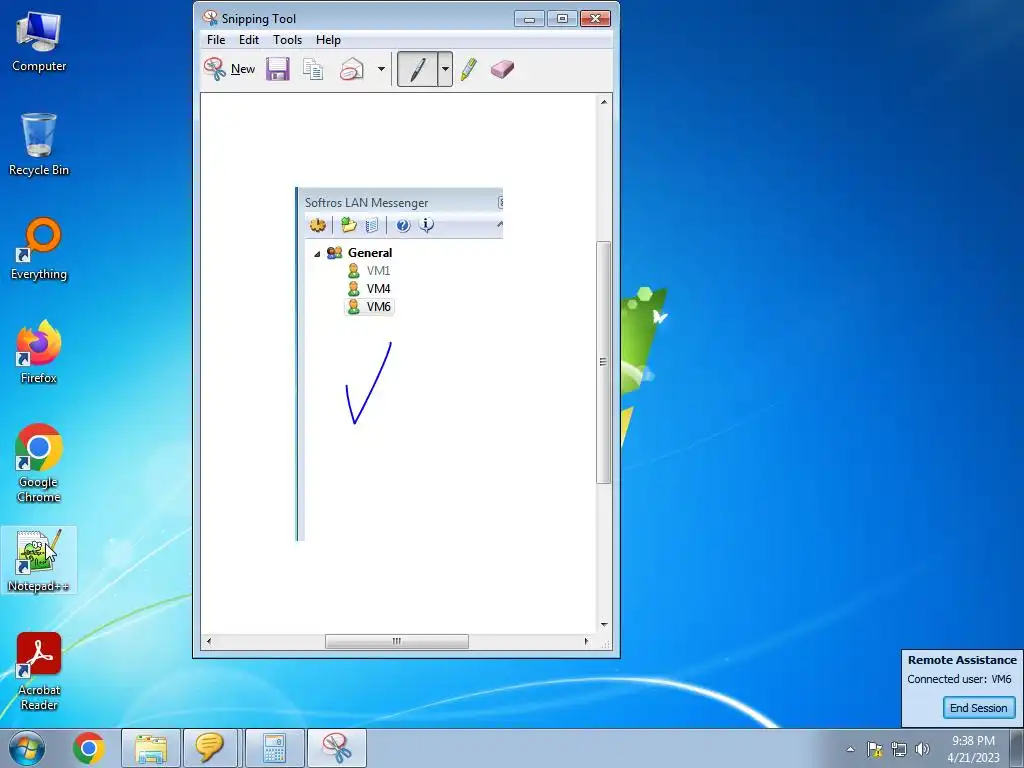Click the Show desktop button at the taskbar end
The height and width of the screenshot is (768, 1024).
[1017, 749]
